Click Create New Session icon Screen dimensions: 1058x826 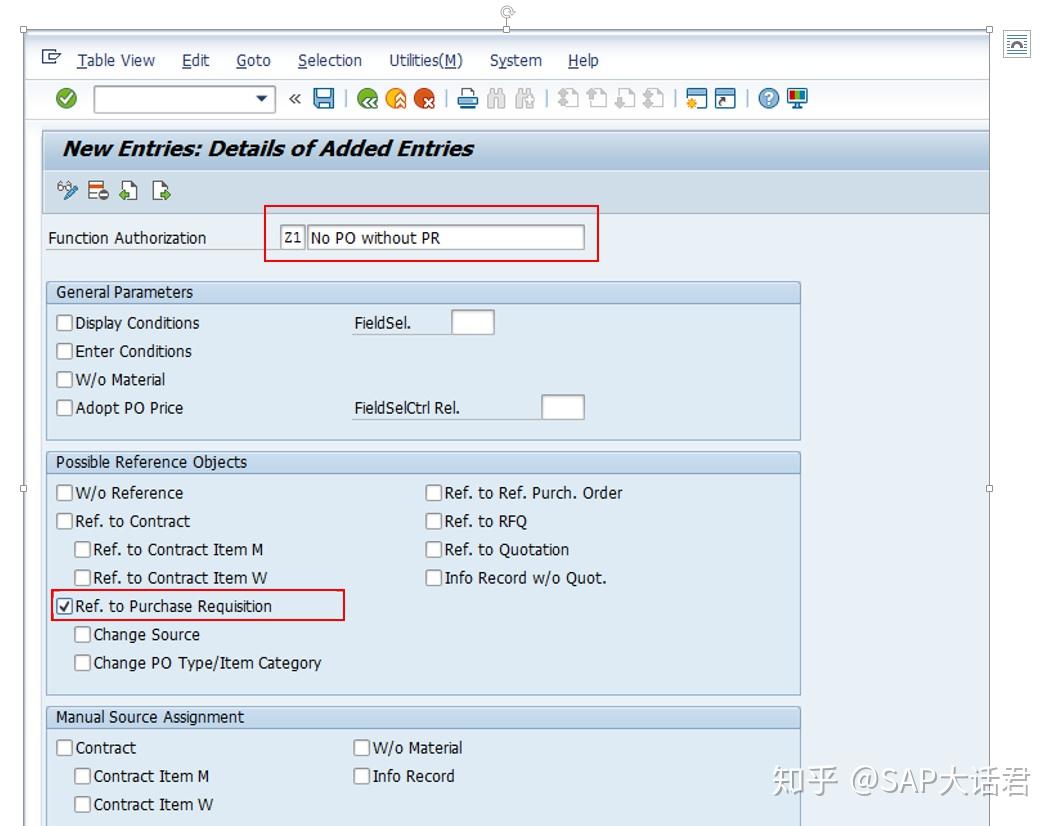coord(696,99)
